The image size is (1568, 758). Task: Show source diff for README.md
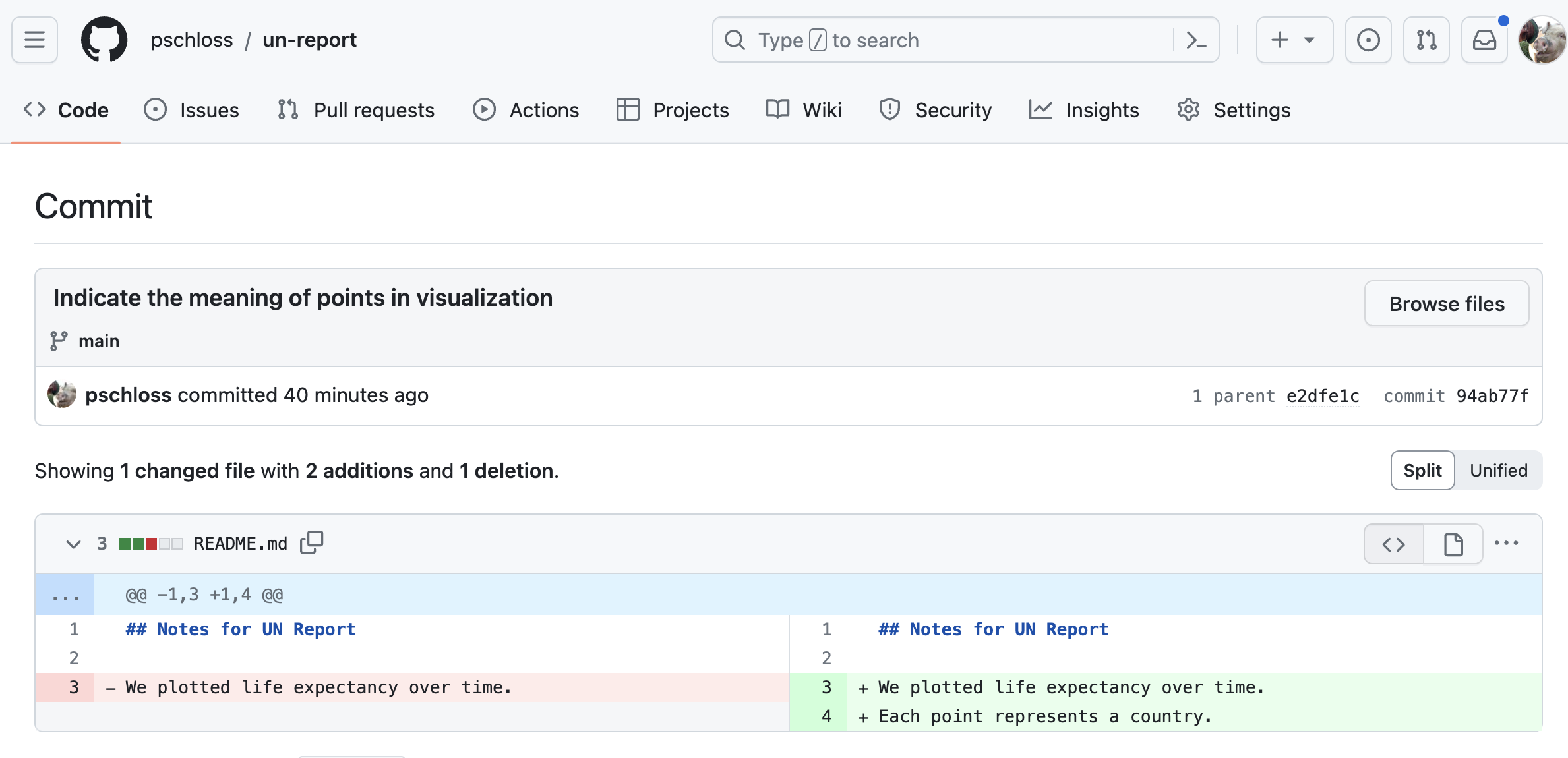[1394, 544]
